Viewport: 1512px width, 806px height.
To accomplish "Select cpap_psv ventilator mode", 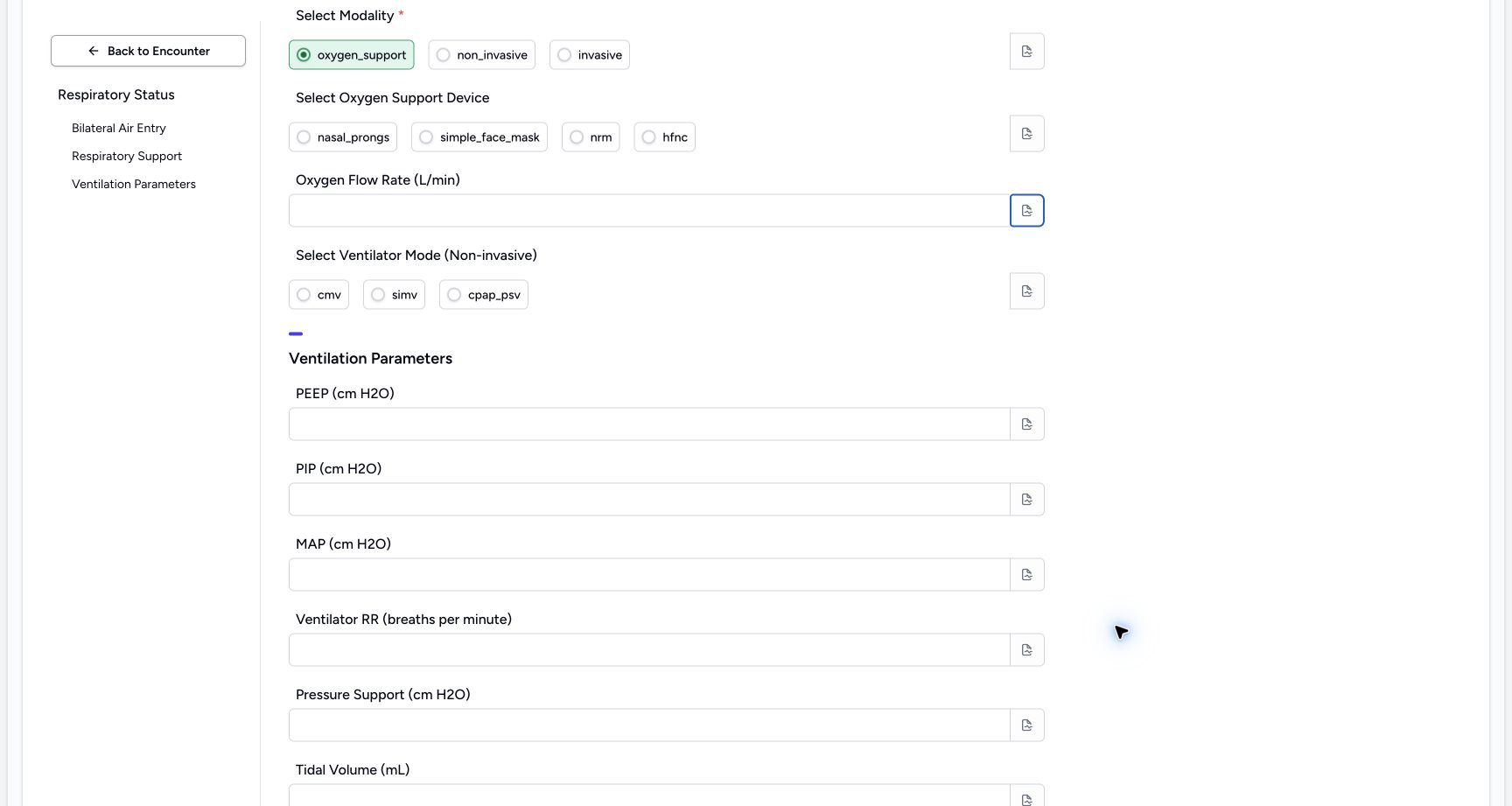I will pyautogui.click(x=484, y=295).
